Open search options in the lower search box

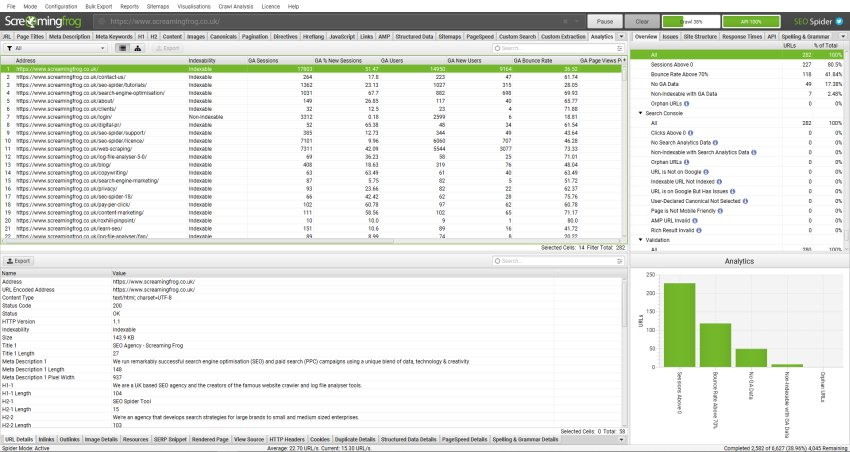(x=619, y=261)
